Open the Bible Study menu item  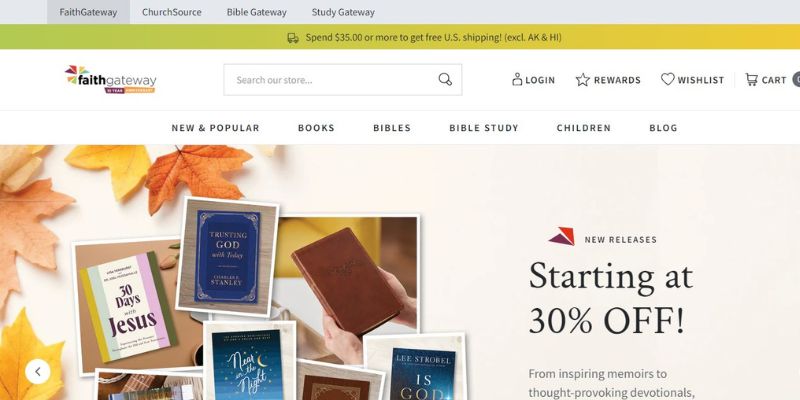(x=484, y=128)
